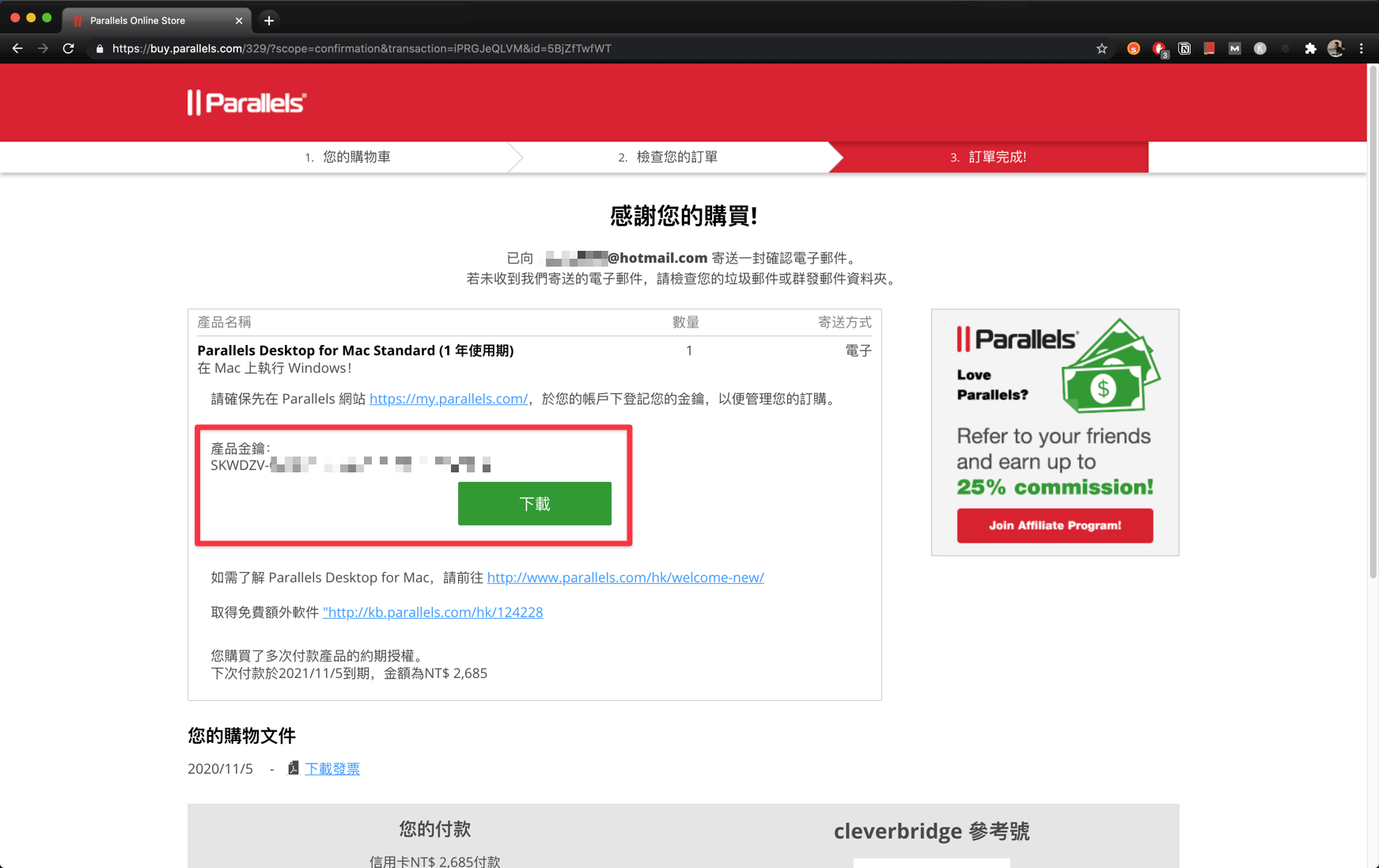Click the 下載發票 invoice link
This screenshot has height=868, width=1379.
click(332, 768)
